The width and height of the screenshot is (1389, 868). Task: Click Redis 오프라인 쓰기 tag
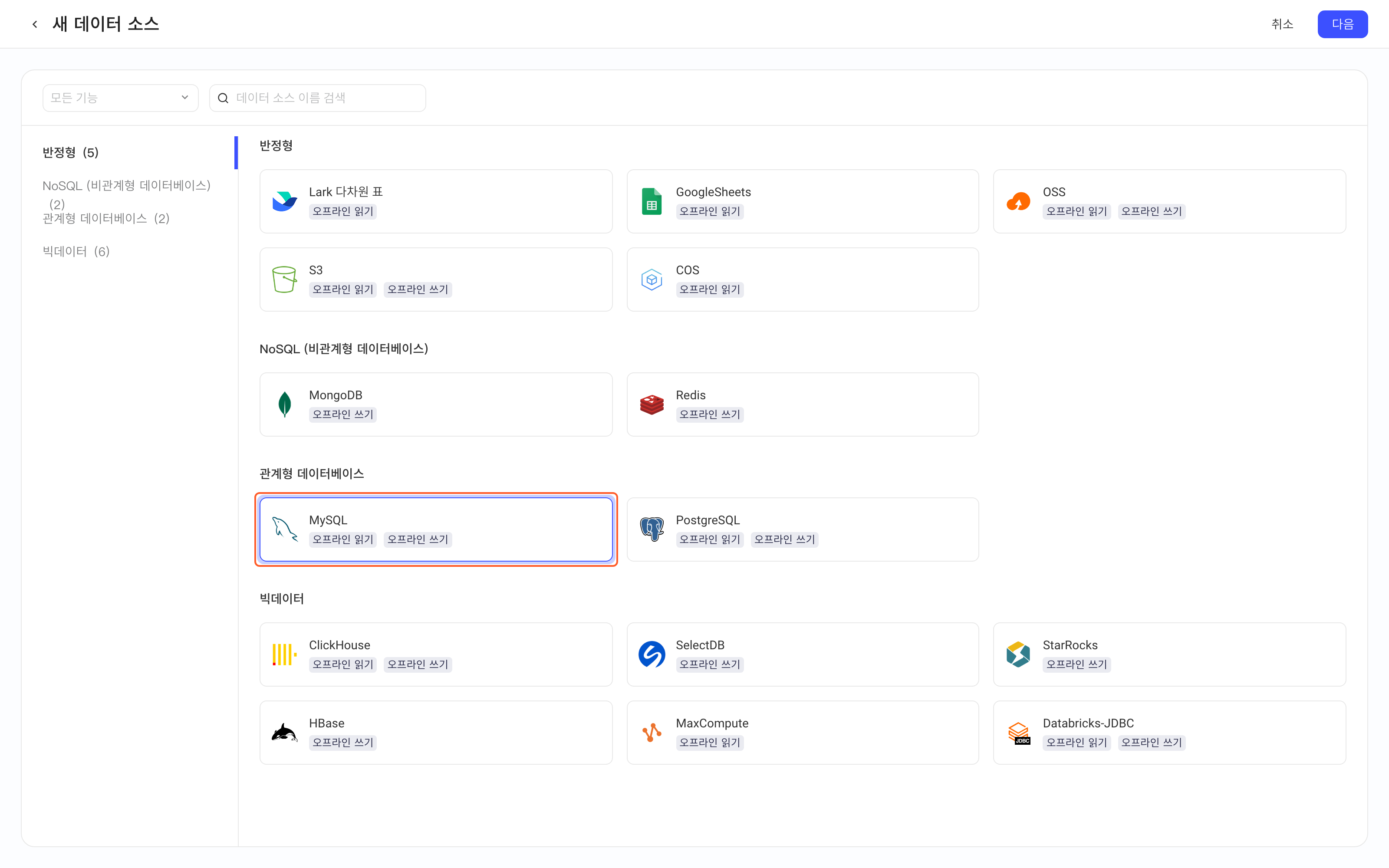click(709, 414)
